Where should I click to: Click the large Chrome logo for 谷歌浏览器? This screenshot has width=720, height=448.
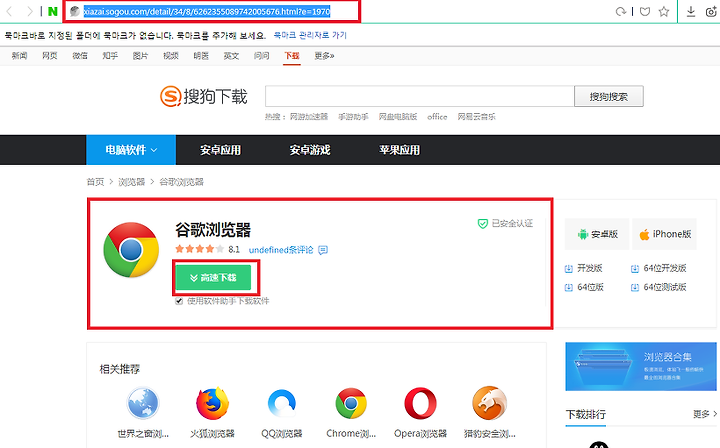tap(131, 250)
